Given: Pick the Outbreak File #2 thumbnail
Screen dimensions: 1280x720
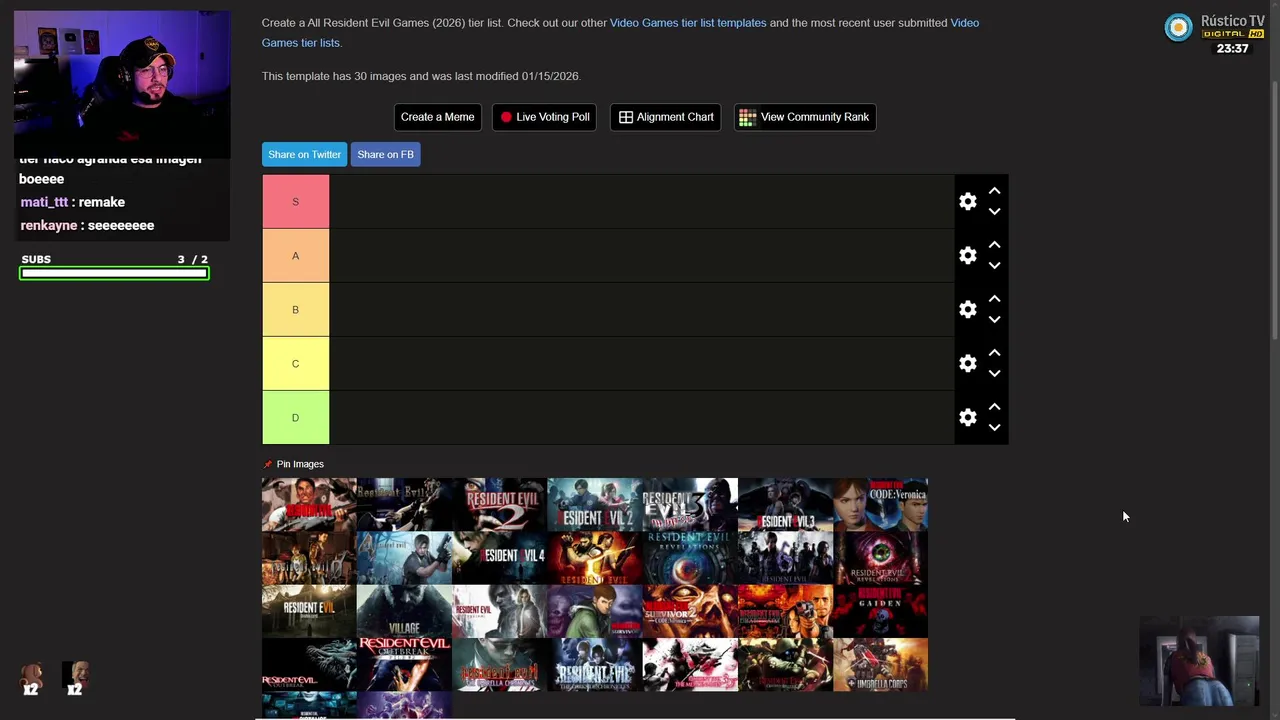Looking at the screenshot, I should click(404, 664).
